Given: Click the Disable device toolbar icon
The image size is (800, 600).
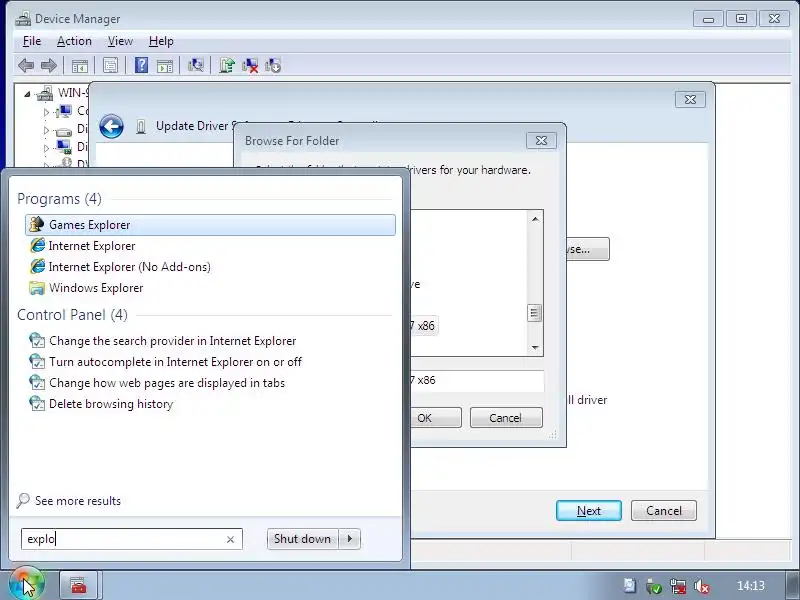Looking at the screenshot, I should pos(273,65).
